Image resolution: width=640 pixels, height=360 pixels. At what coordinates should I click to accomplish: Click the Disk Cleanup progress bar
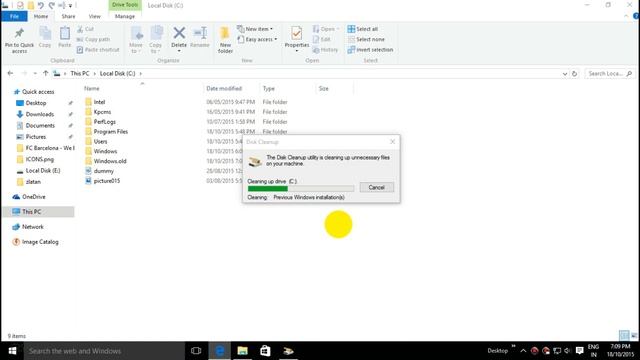click(x=301, y=188)
